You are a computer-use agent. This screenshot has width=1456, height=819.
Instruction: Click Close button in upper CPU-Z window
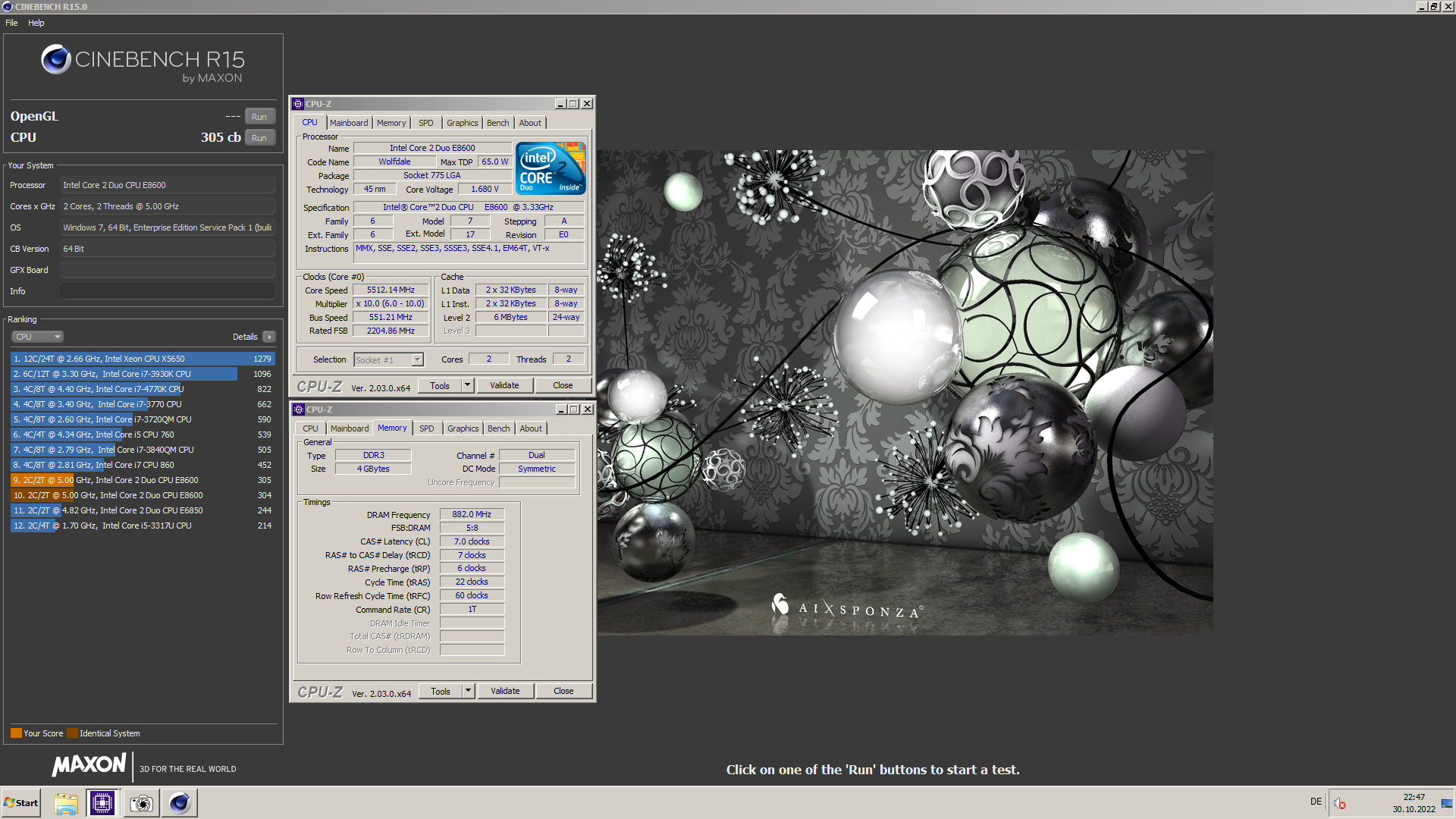tap(563, 386)
